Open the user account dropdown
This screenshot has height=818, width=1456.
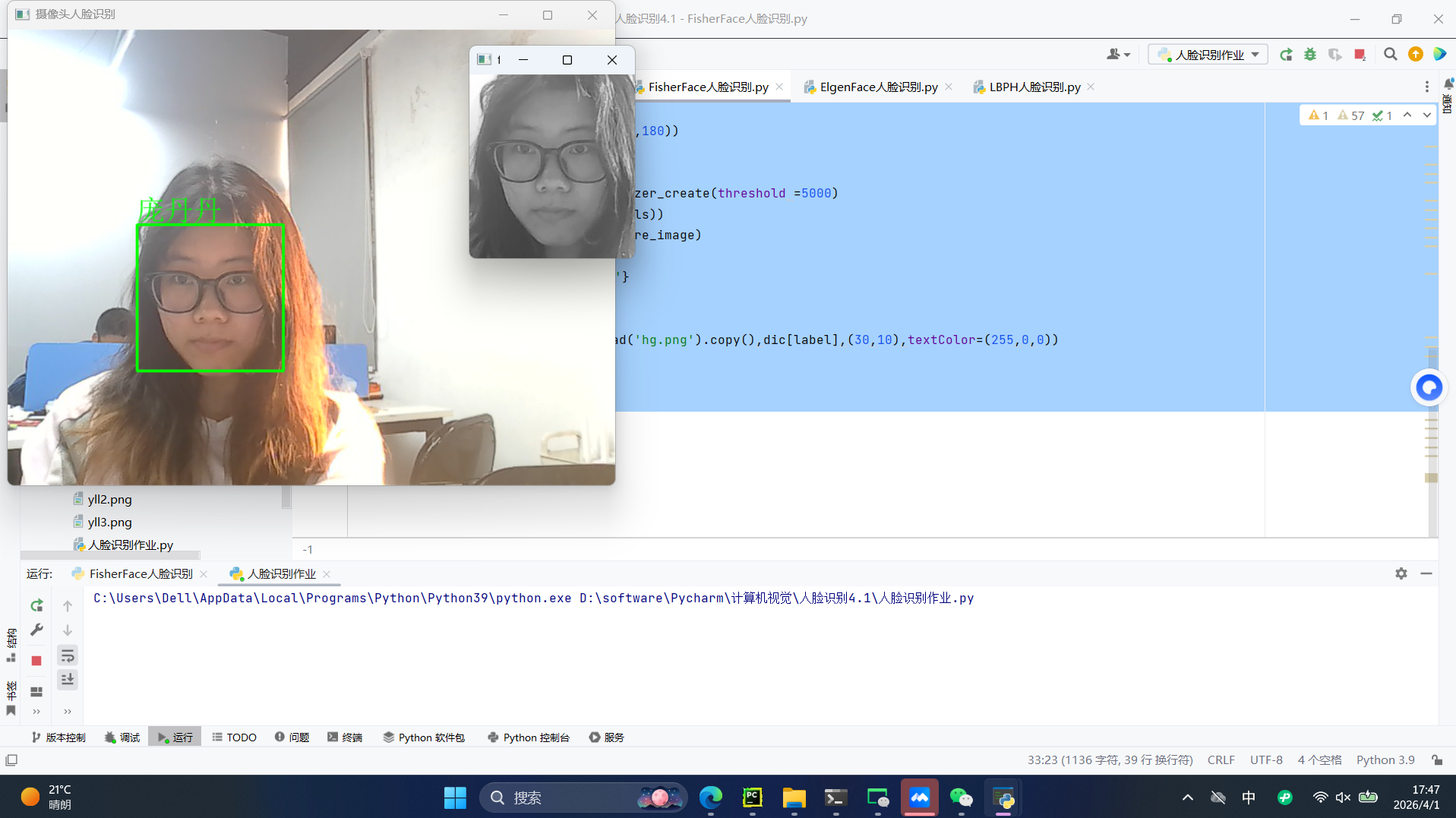coord(1118,54)
